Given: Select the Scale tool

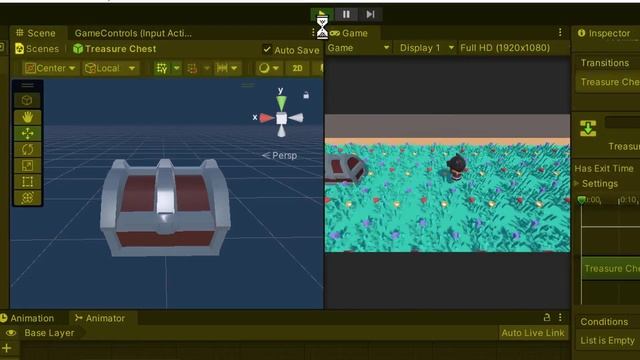Looking at the screenshot, I should point(27,165).
